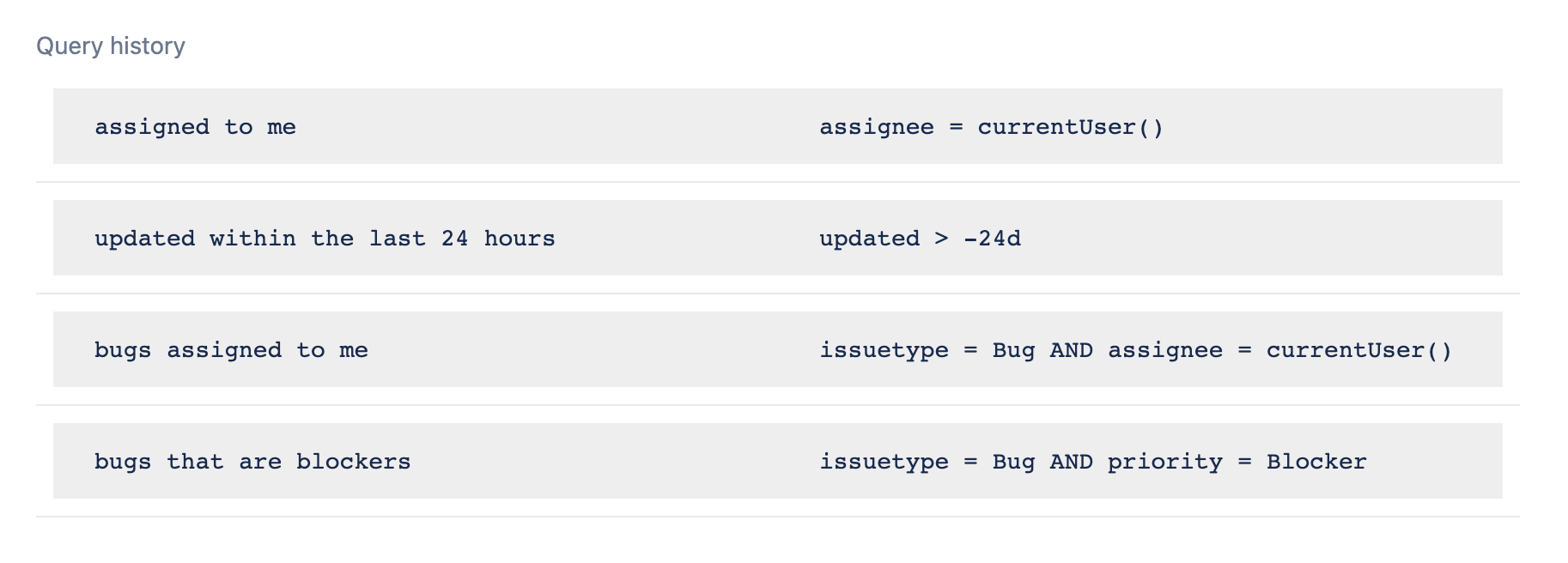
Task: Click the JQL "issuetype = Bug AND assignee = currentUser()"
Action: 1135,350
